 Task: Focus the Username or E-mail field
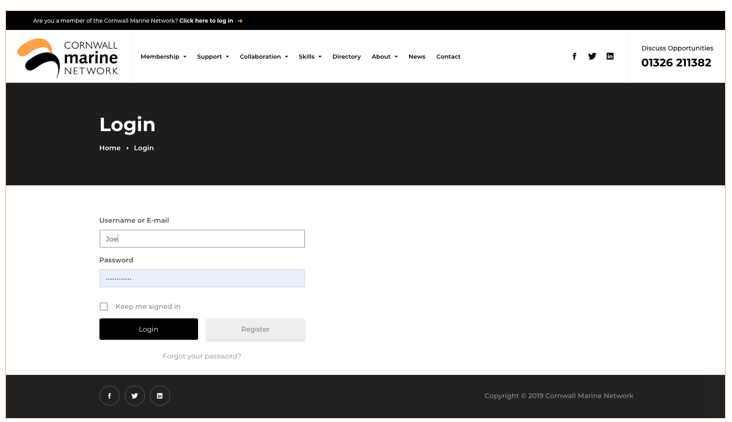[x=202, y=239]
